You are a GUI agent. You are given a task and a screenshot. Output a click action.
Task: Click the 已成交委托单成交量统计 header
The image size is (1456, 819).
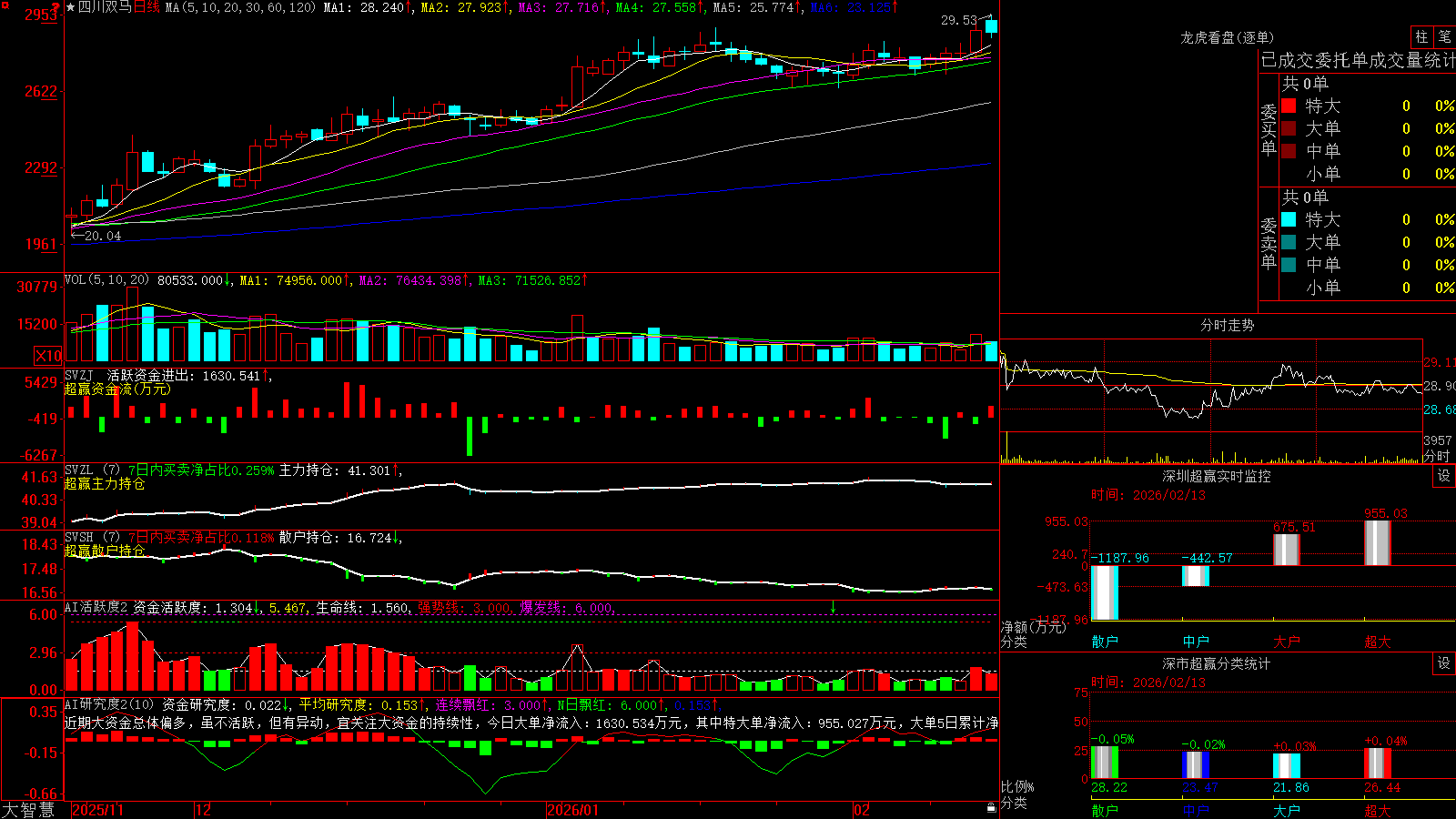1358,60
